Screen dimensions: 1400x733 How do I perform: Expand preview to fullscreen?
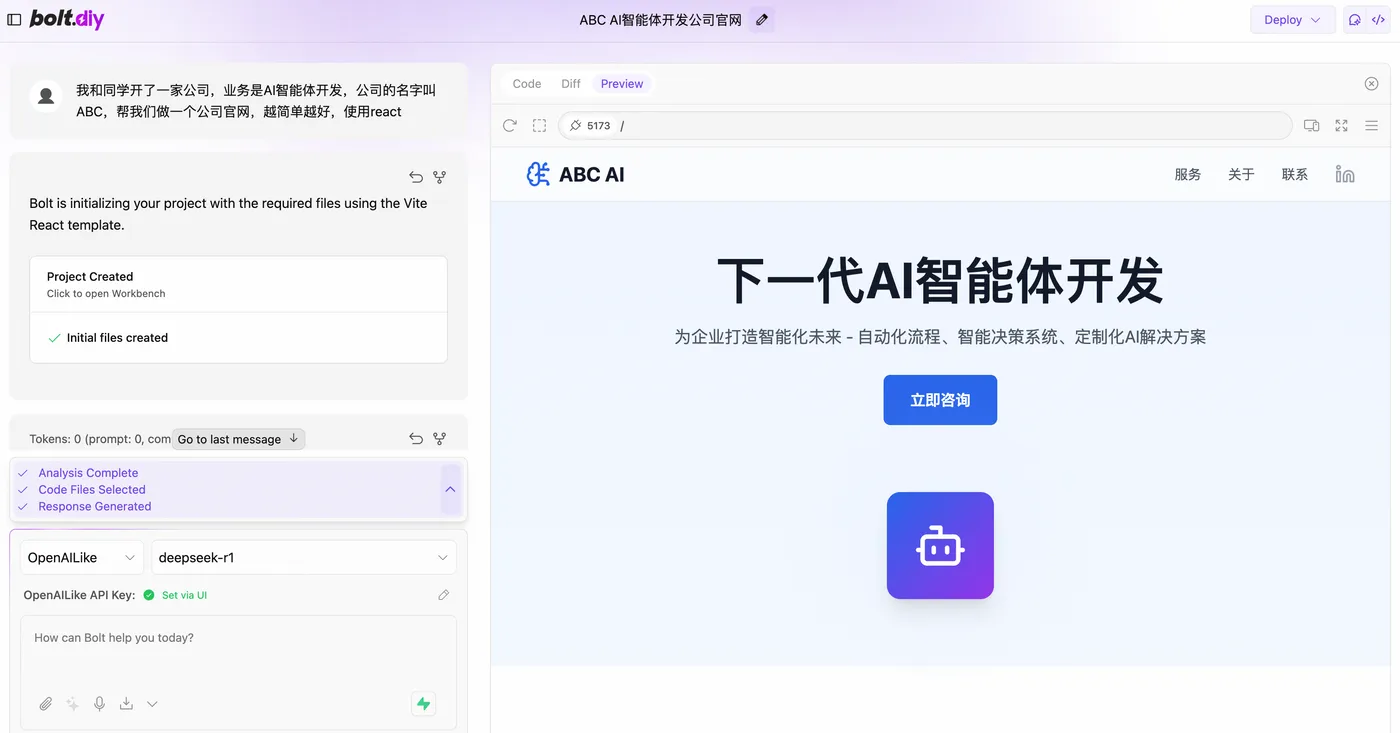(x=1342, y=126)
